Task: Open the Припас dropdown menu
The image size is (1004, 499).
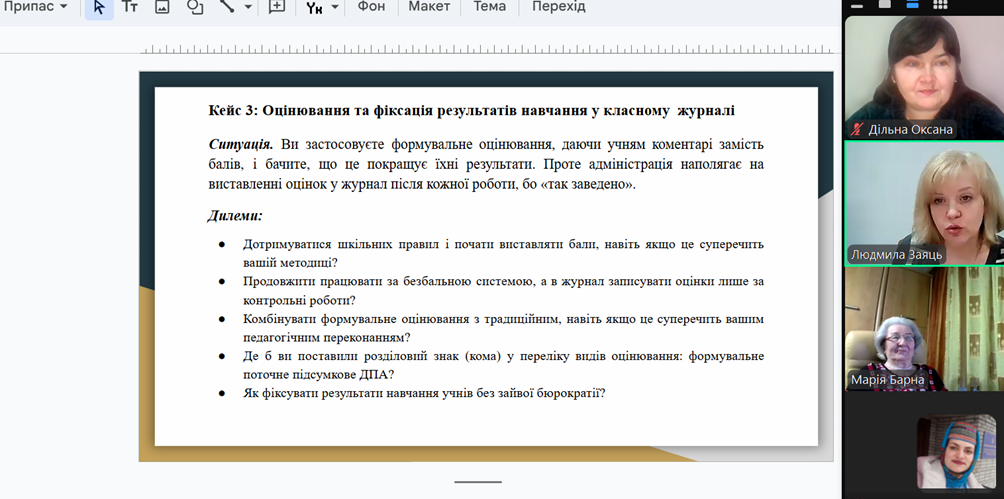Action: click(x=36, y=7)
